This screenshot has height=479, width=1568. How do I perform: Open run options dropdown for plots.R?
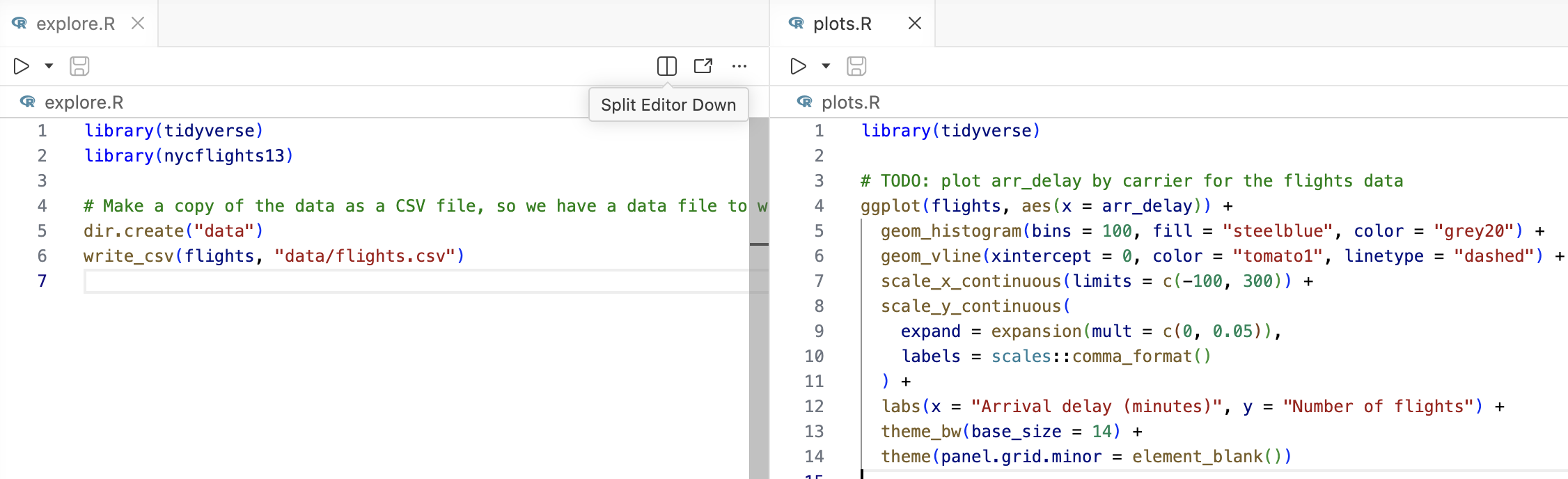[x=826, y=66]
